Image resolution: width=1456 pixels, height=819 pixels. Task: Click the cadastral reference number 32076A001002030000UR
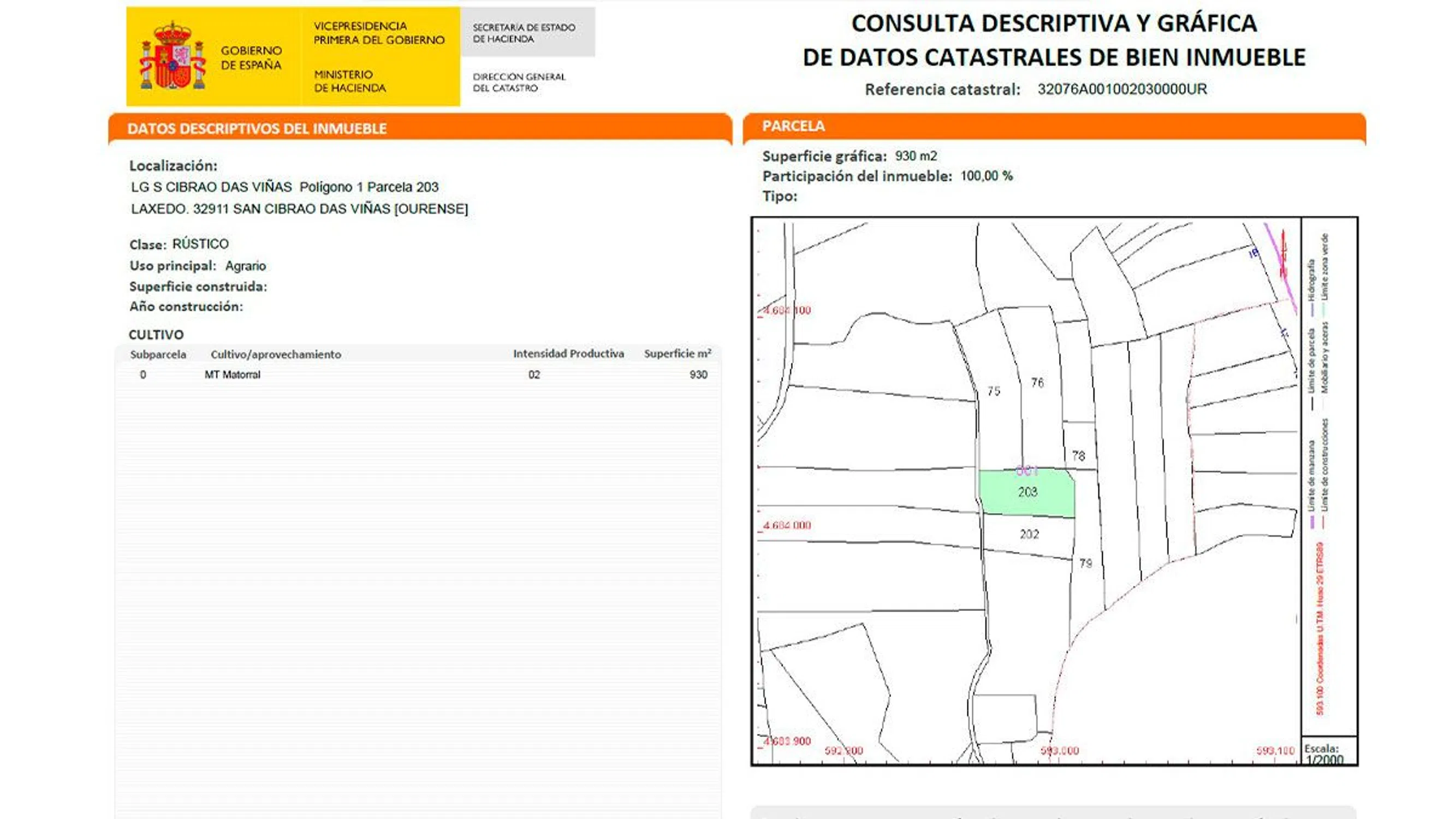1122,90
